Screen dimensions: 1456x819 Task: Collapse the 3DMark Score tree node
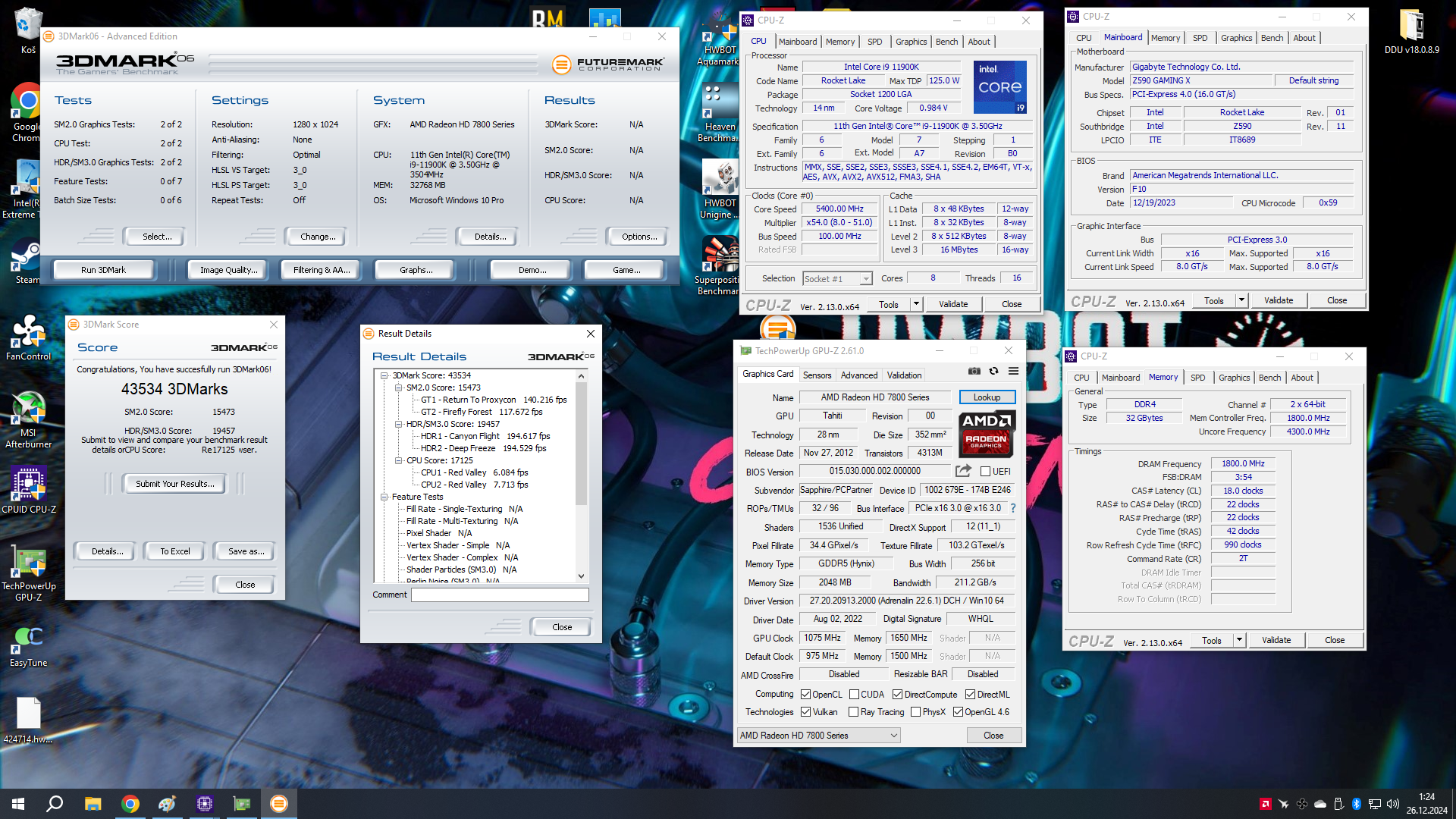[x=384, y=376]
